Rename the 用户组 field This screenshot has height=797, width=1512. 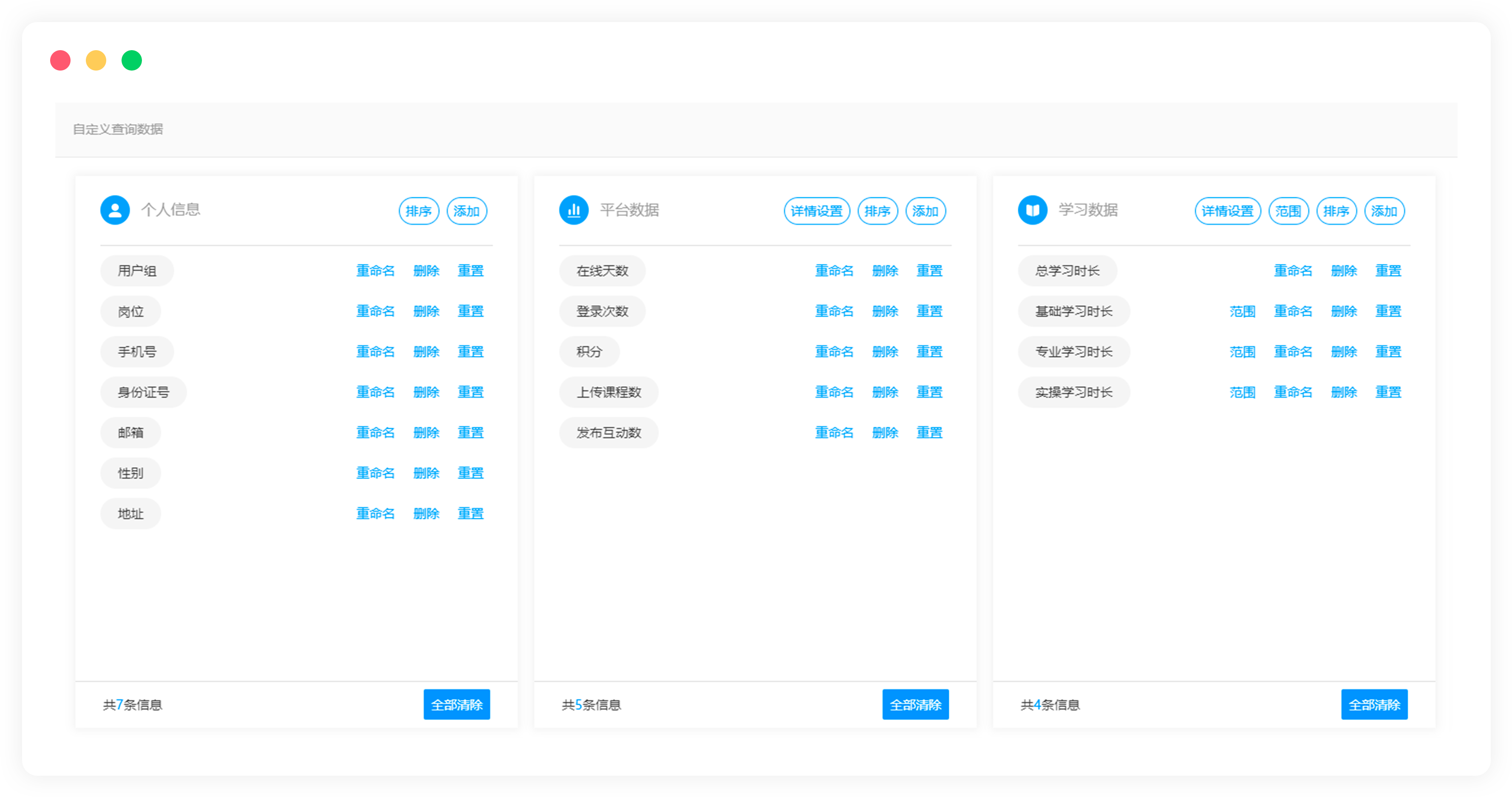(375, 271)
